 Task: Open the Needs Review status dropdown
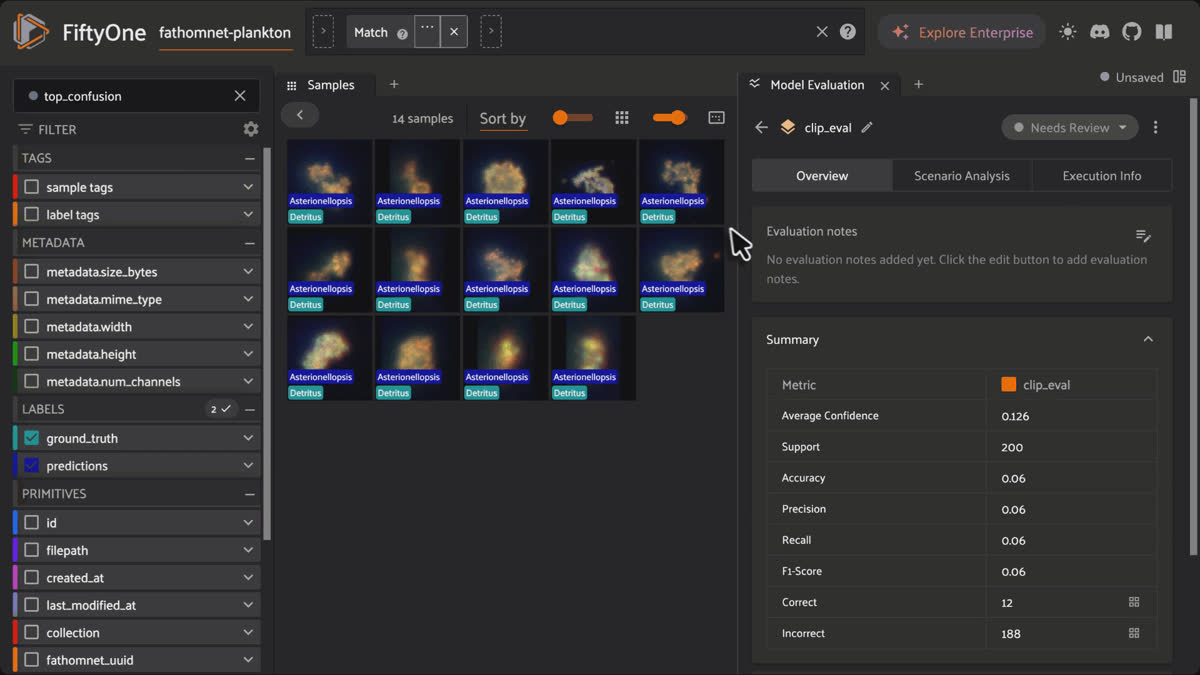(1070, 128)
